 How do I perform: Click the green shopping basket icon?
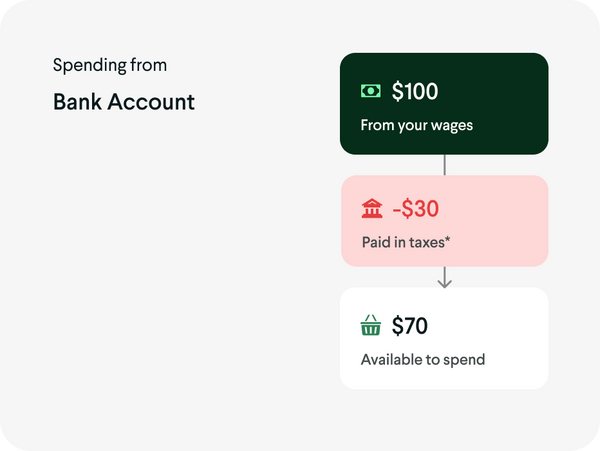pyautogui.click(x=371, y=326)
